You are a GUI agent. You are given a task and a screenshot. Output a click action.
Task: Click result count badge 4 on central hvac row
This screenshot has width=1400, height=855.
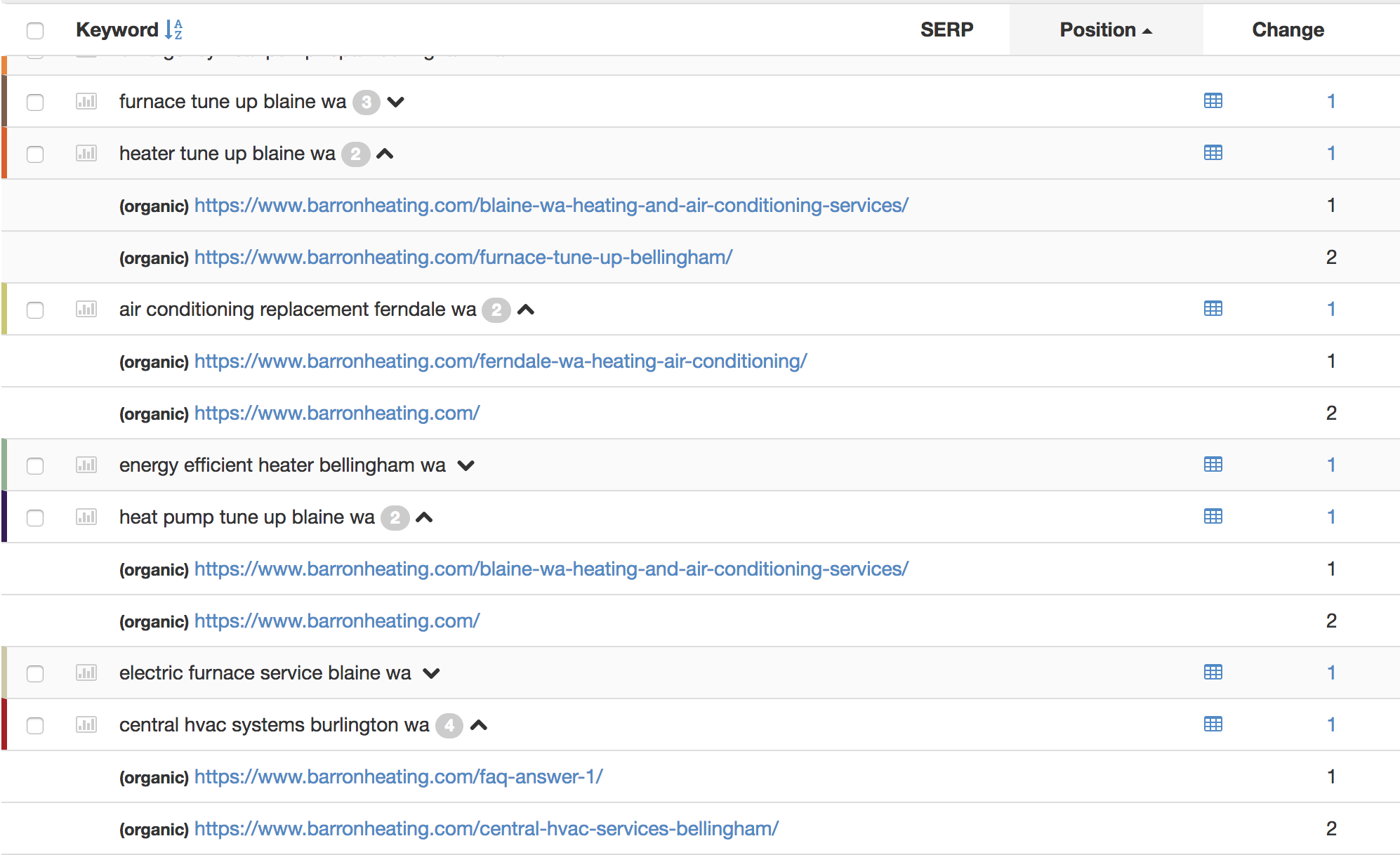pos(449,725)
